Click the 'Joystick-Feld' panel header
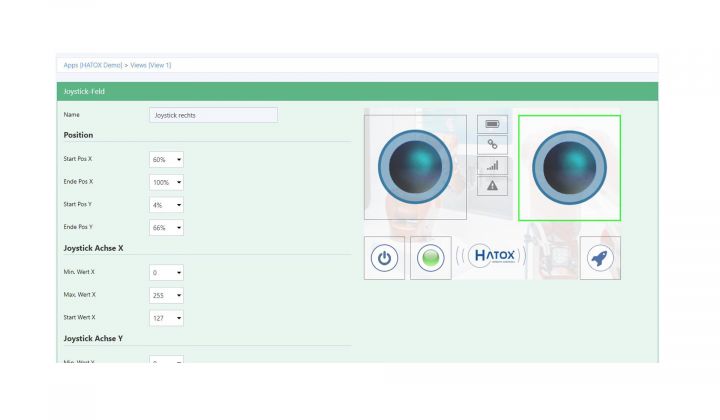Viewport: 720px width, 420px height. point(357,91)
